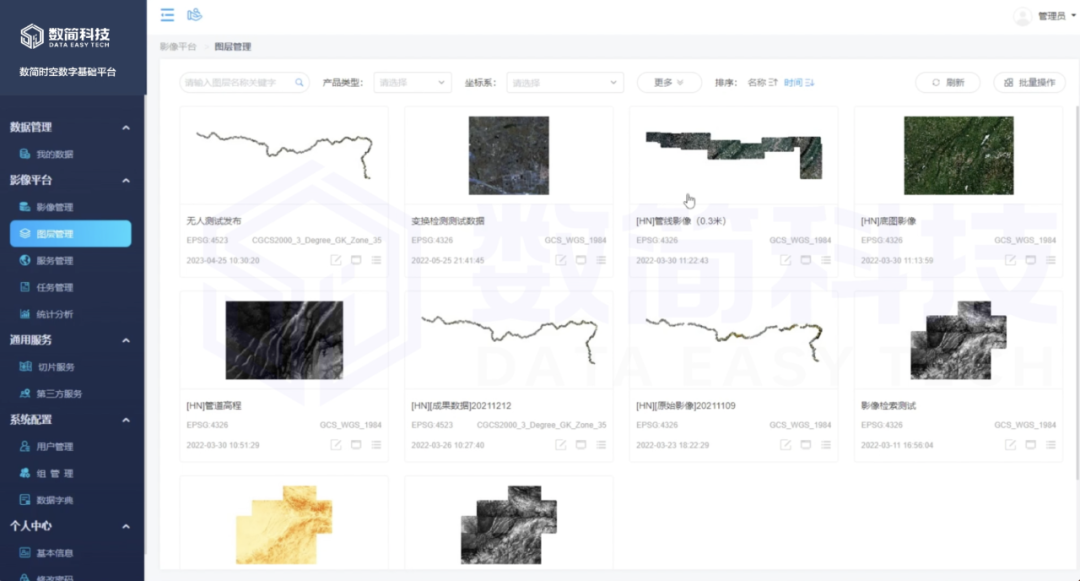Open the 坐标系 dropdown
Viewport: 1080px width, 581px height.
click(x=565, y=83)
